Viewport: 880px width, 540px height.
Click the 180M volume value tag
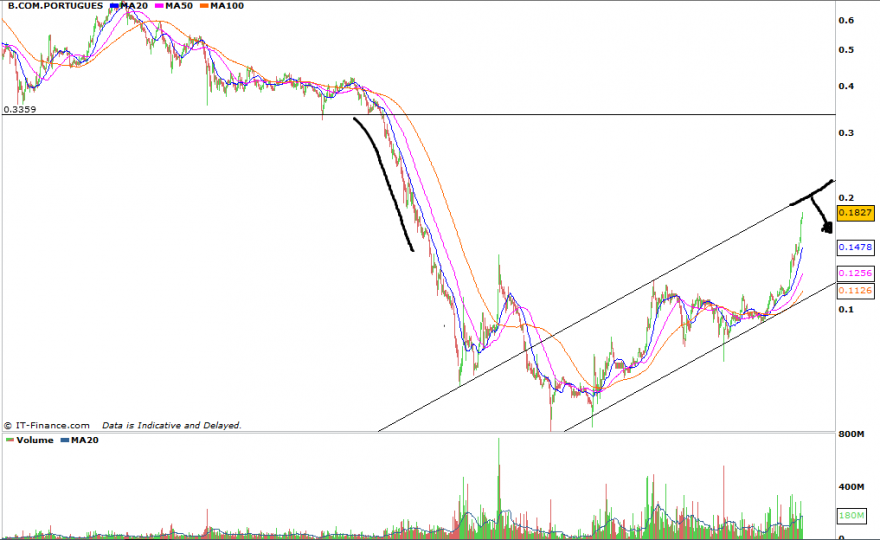click(x=851, y=515)
